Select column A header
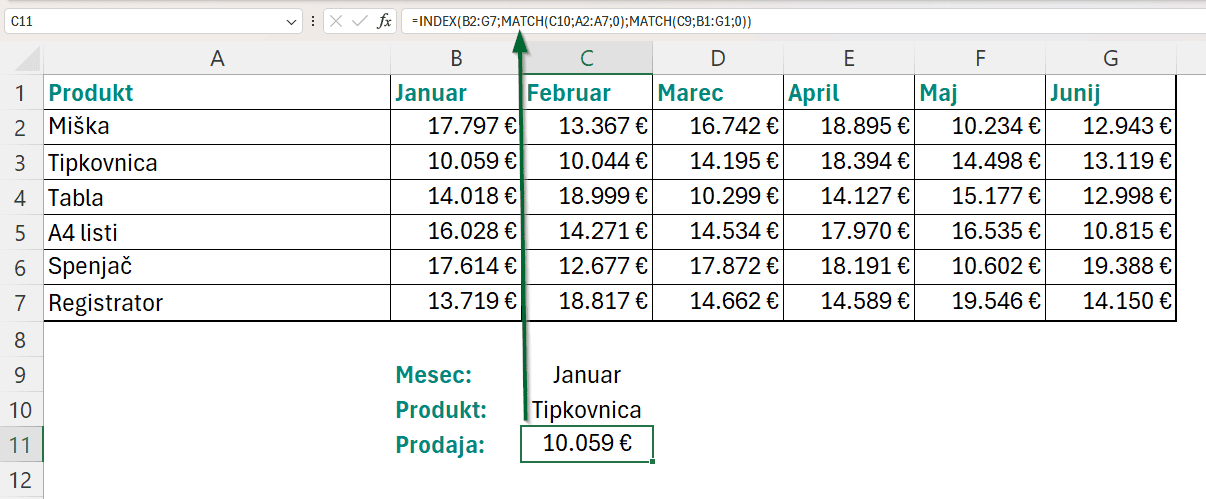Viewport: 1206px width, 499px height. [x=216, y=59]
